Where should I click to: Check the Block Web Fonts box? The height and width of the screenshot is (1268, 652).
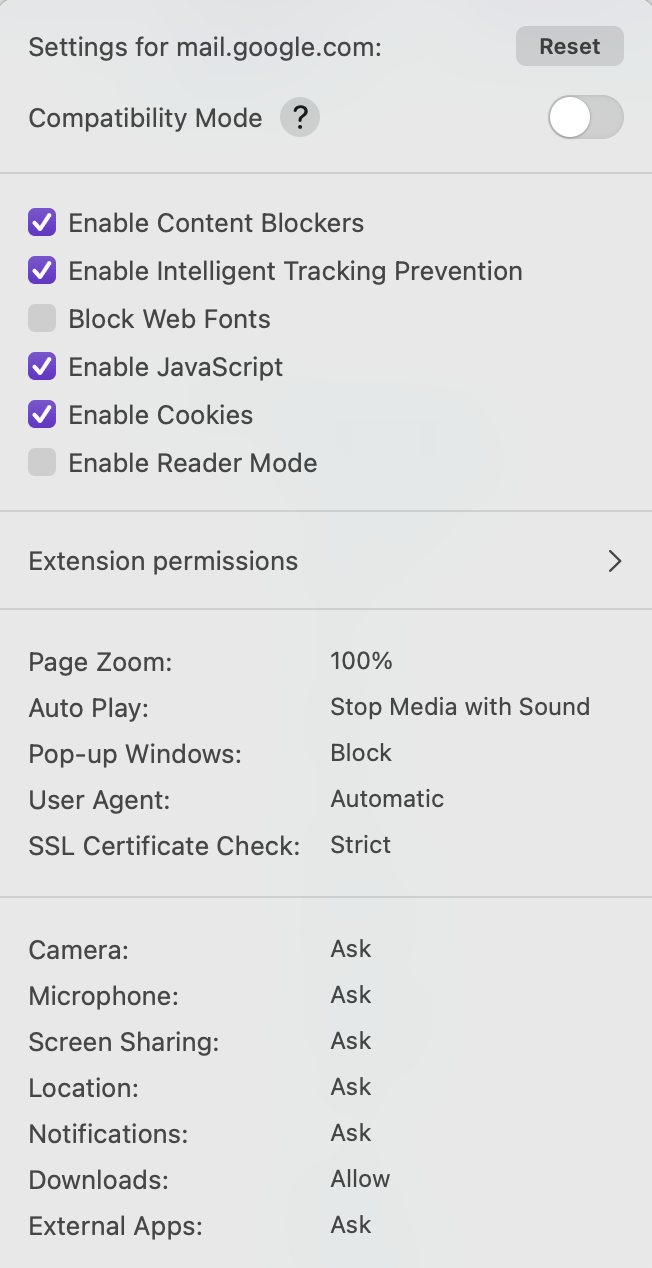pos(42,319)
